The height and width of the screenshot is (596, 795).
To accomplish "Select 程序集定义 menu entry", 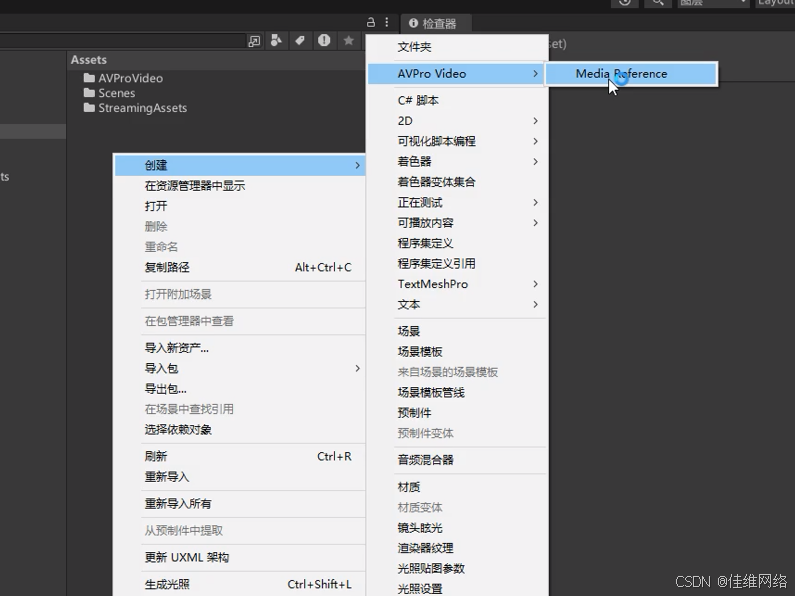I will [x=457, y=243].
